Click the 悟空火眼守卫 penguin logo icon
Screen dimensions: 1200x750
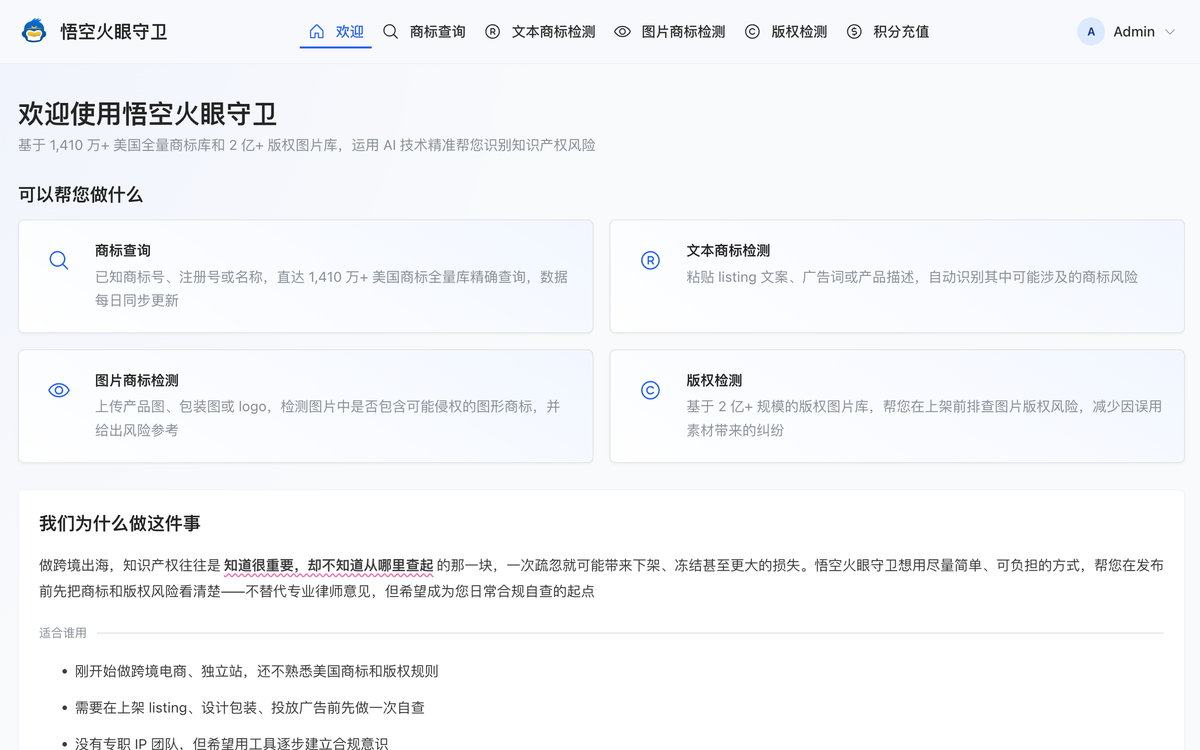(x=35, y=31)
